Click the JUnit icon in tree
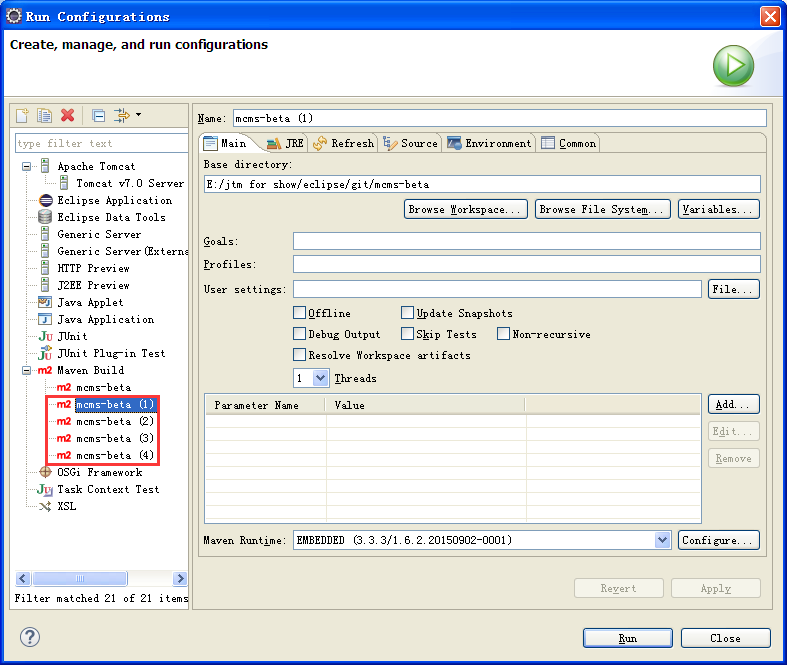 [45, 336]
